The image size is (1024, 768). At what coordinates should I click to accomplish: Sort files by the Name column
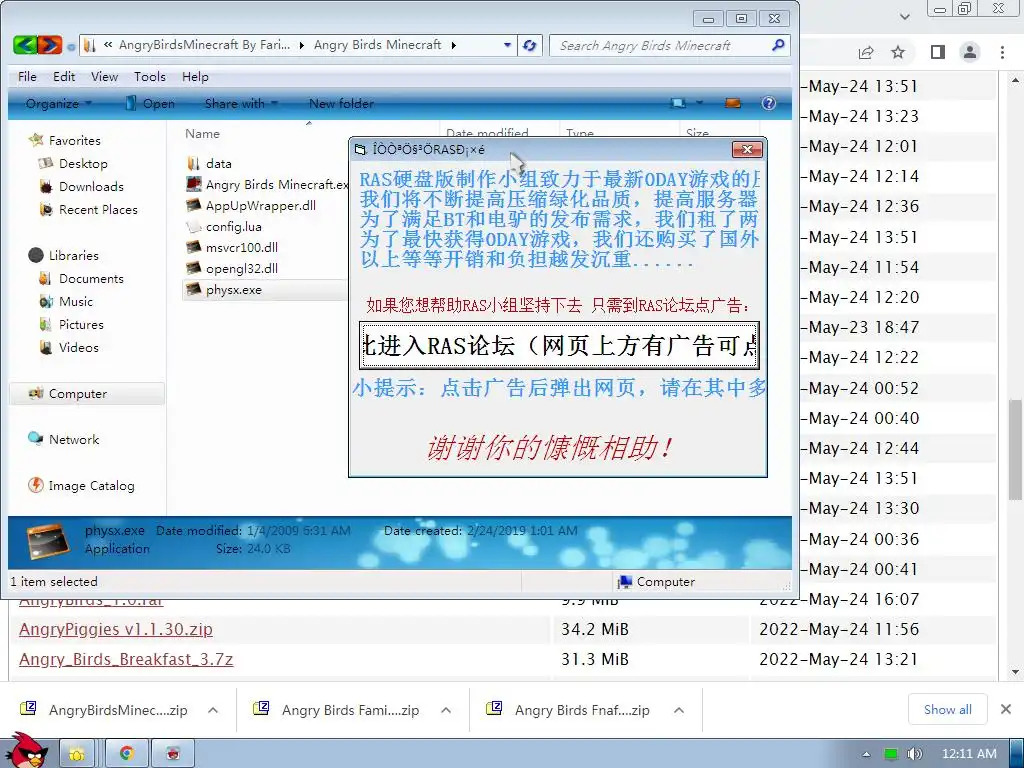point(202,133)
